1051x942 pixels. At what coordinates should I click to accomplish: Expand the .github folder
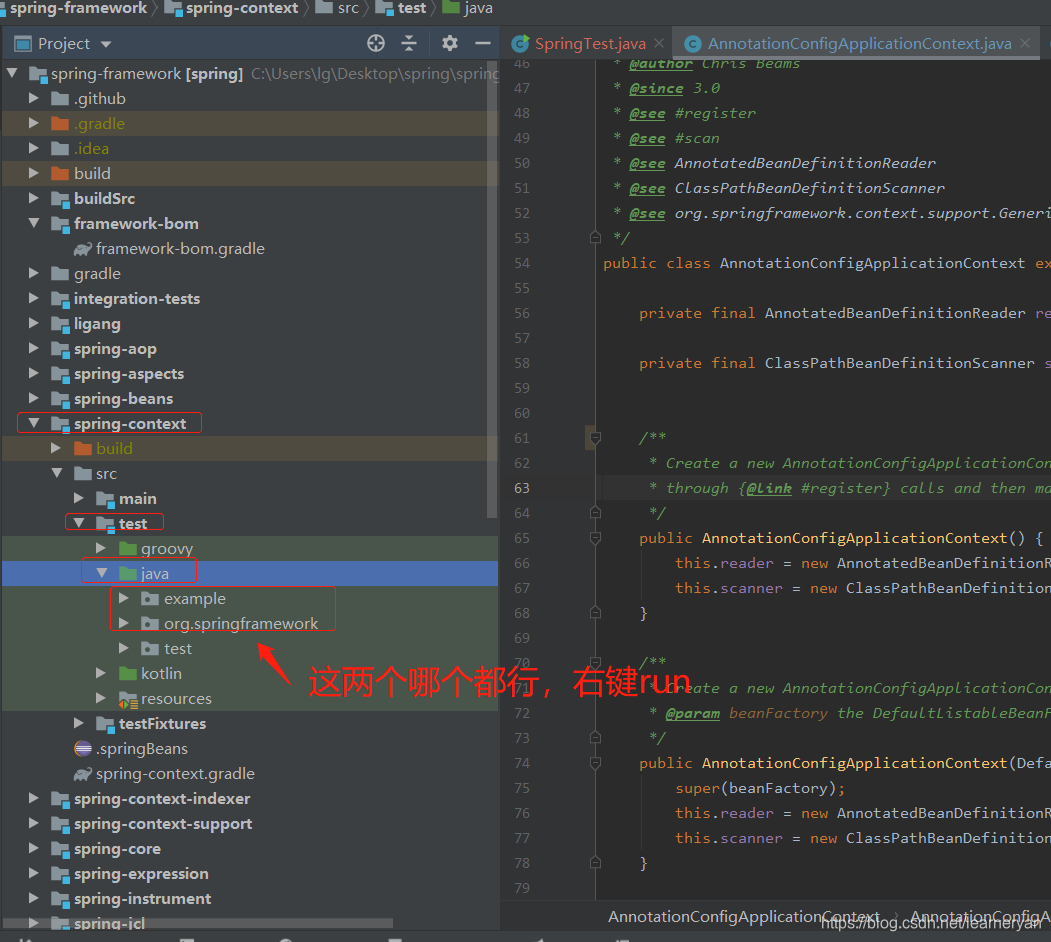(34, 98)
